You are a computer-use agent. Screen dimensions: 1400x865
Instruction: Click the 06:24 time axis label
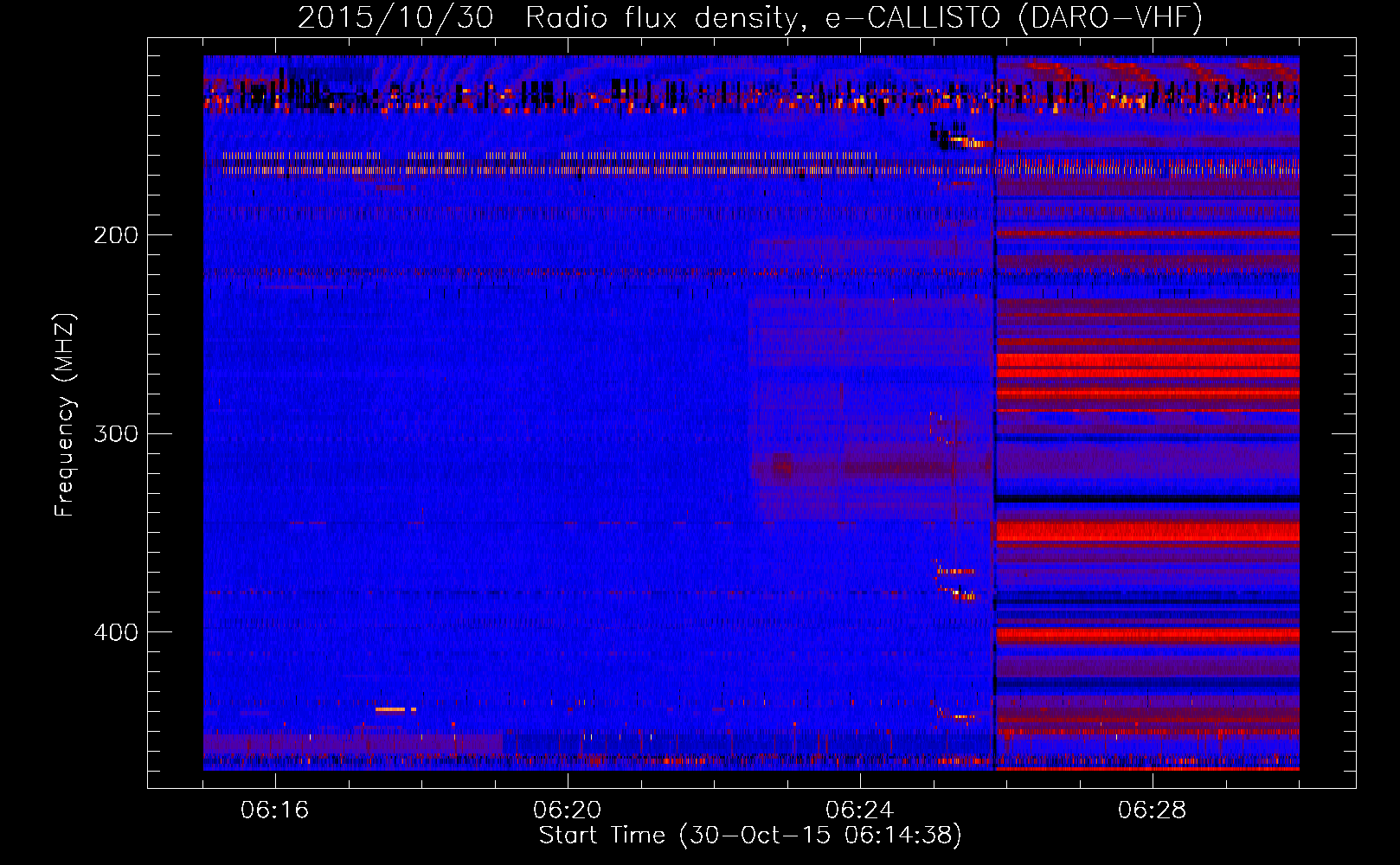click(x=860, y=811)
